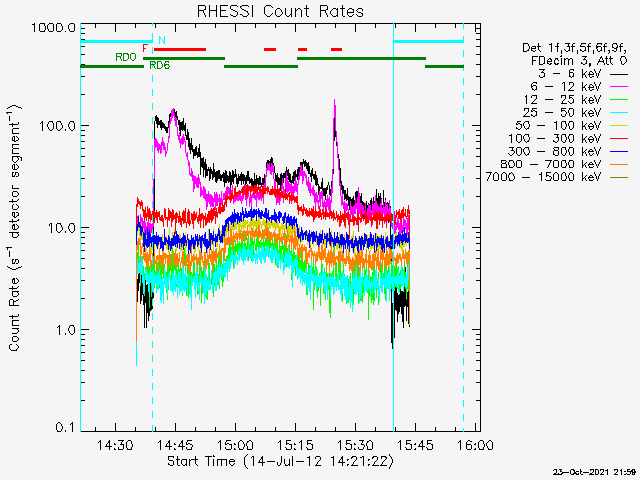Select the '25 - 50 keV' legend entry
640x480 pixels.
click(576, 112)
